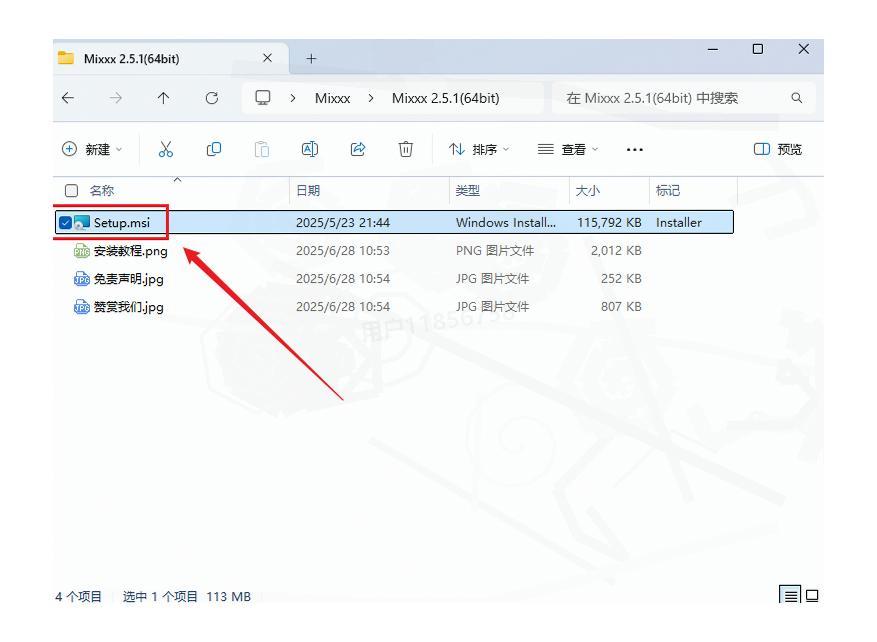Viewport: 877px width, 642px height.
Task: Select the 安装教程.png file
Action: 130,251
